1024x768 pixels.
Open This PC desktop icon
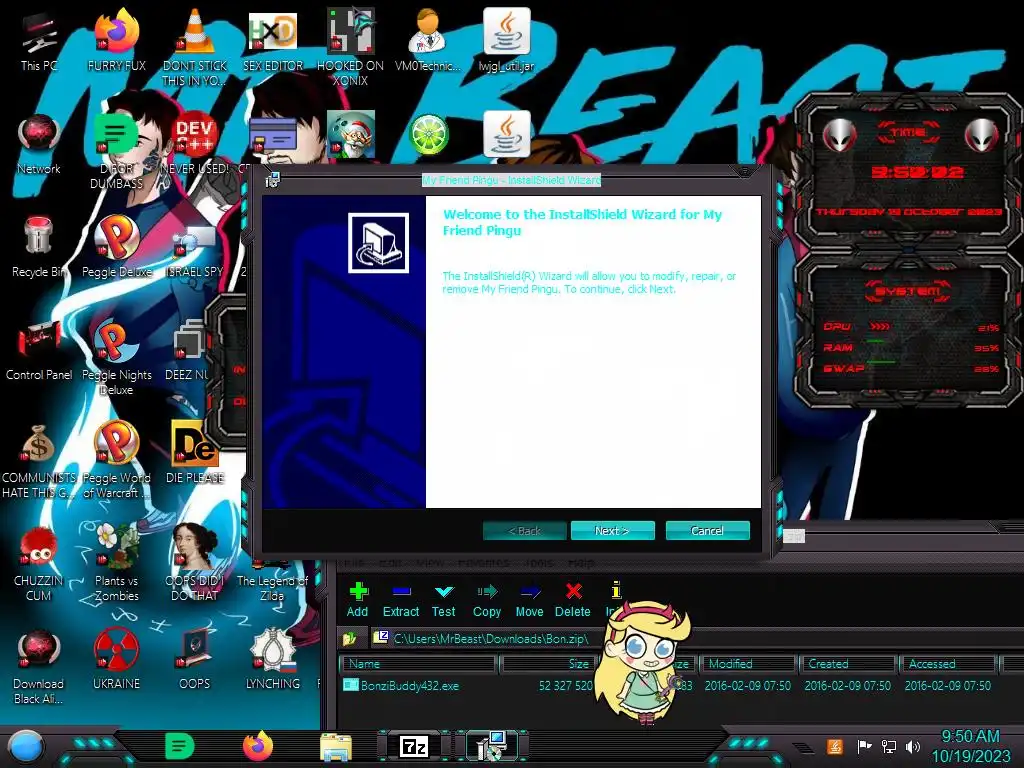click(x=39, y=42)
